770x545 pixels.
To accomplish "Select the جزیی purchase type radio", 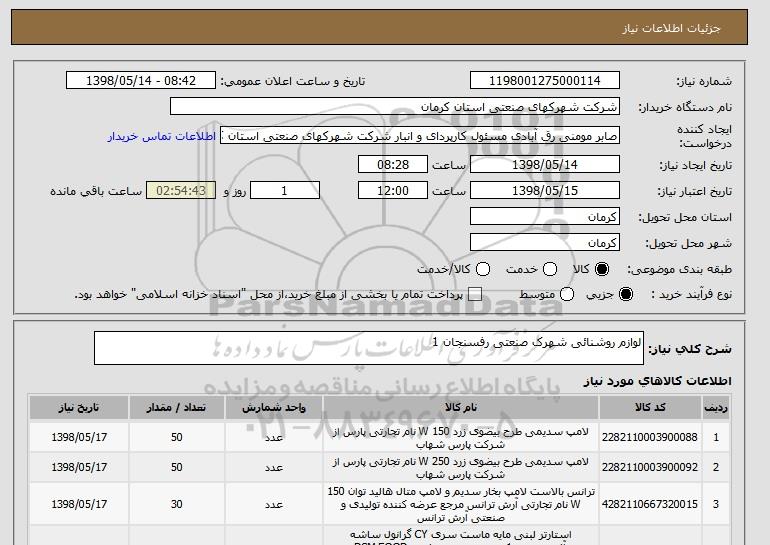I will pos(626,294).
